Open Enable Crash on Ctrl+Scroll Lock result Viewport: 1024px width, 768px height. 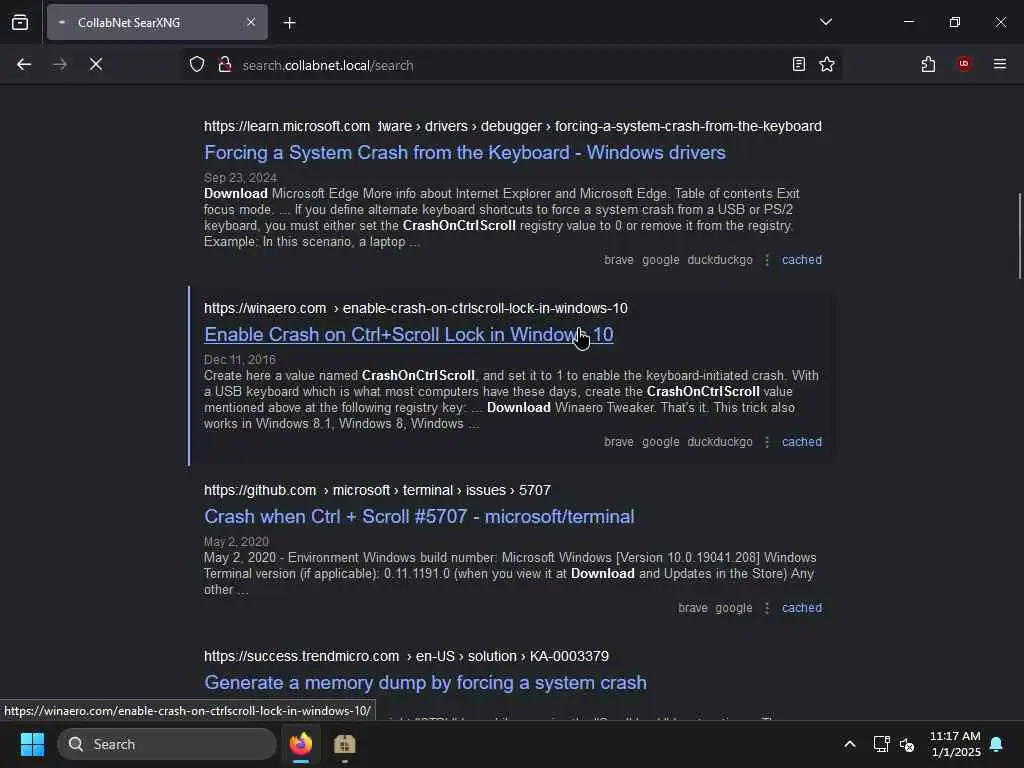click(409, 334)
